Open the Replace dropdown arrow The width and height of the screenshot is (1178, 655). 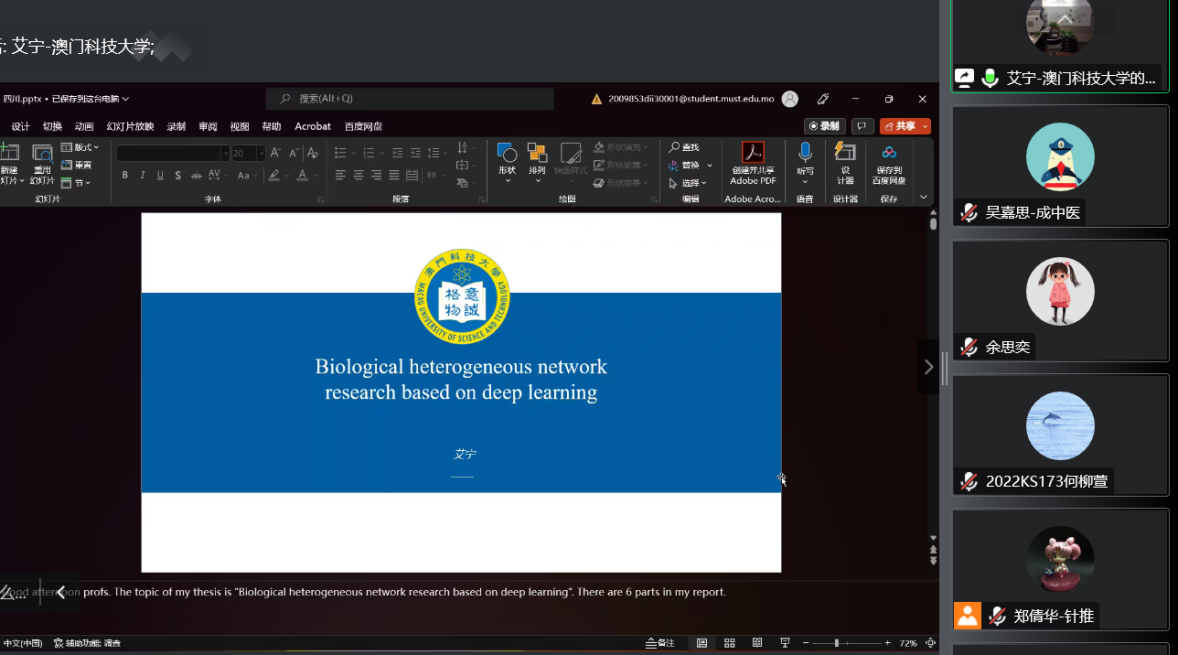coord(709,165)
